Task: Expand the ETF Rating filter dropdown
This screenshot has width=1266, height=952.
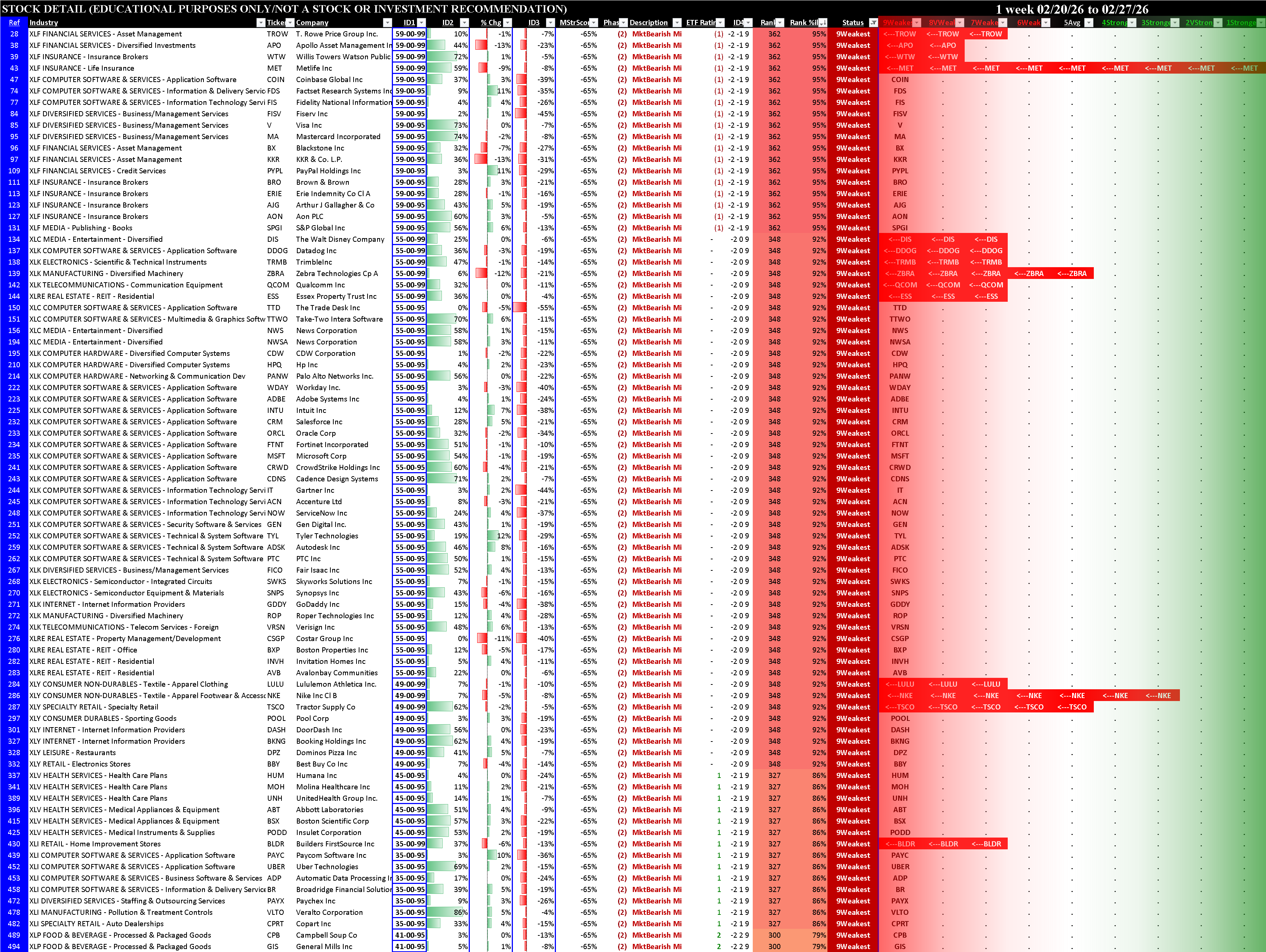Action: tap(721, 23)
